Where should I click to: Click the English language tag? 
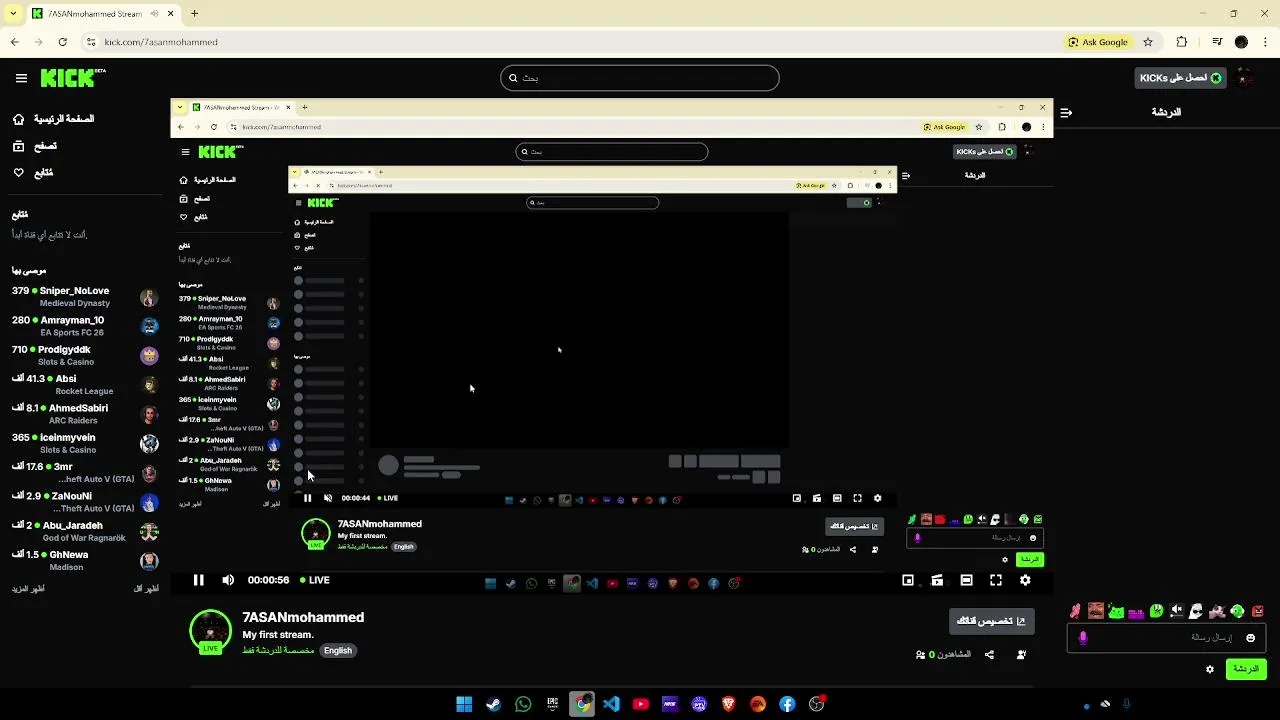(x=338, y=650)
